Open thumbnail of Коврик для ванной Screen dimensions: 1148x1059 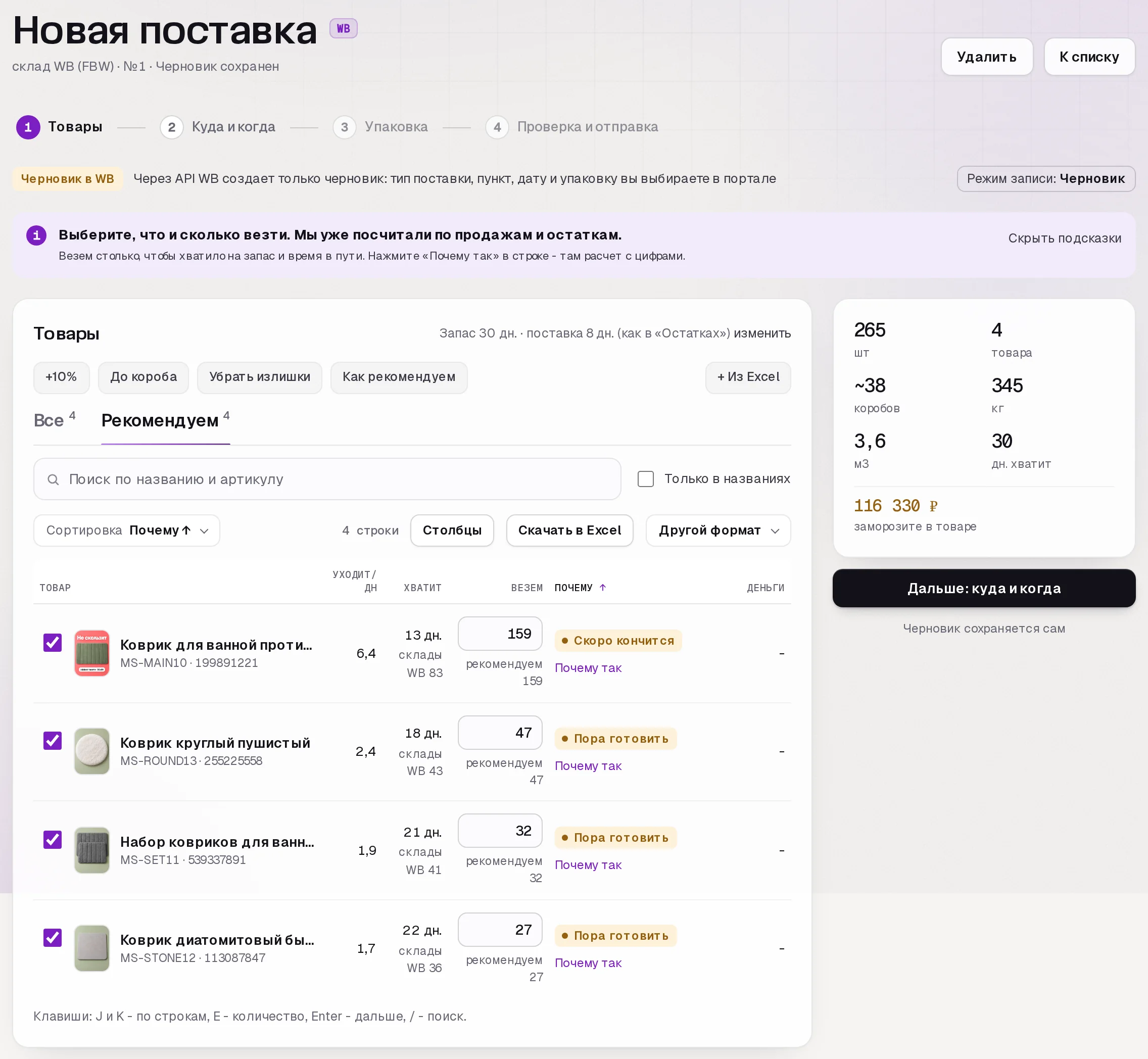pyautogui.click(x=91, y=653)
